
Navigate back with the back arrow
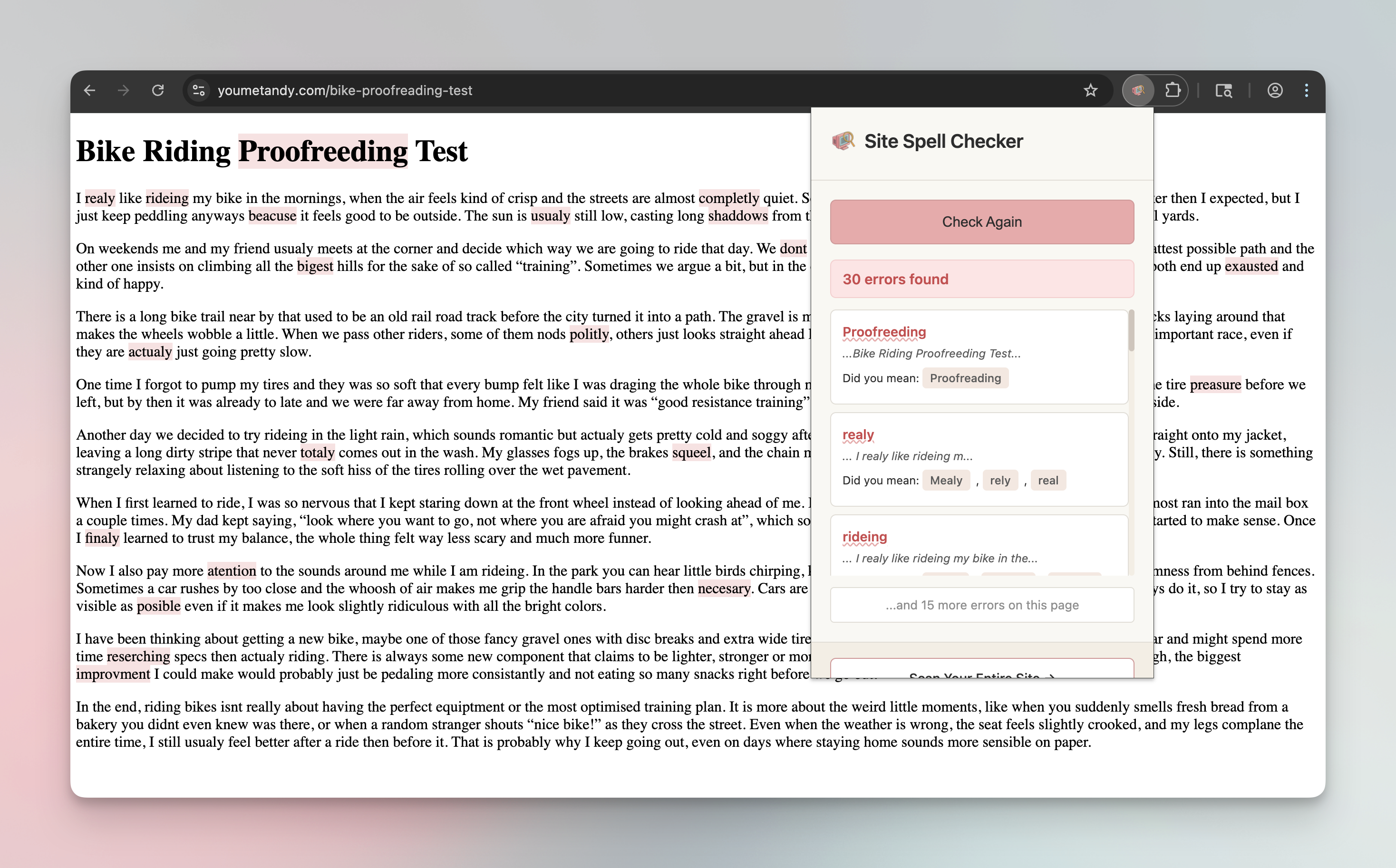89,90
